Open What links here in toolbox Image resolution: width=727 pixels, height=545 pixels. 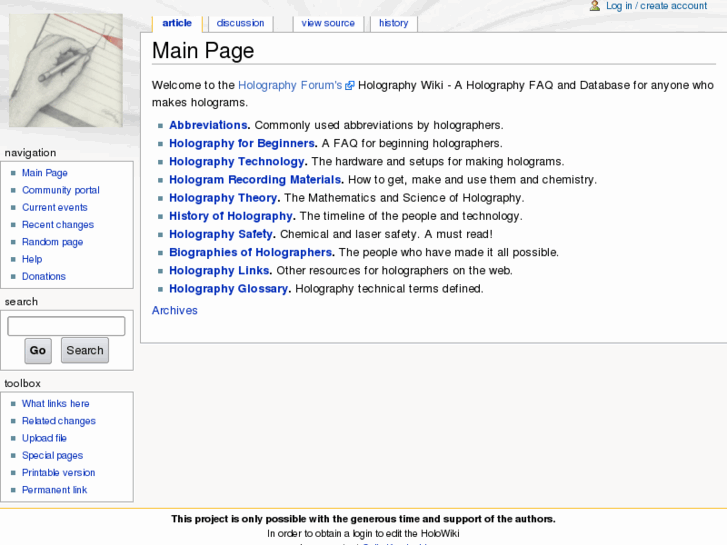coord(56,404)
